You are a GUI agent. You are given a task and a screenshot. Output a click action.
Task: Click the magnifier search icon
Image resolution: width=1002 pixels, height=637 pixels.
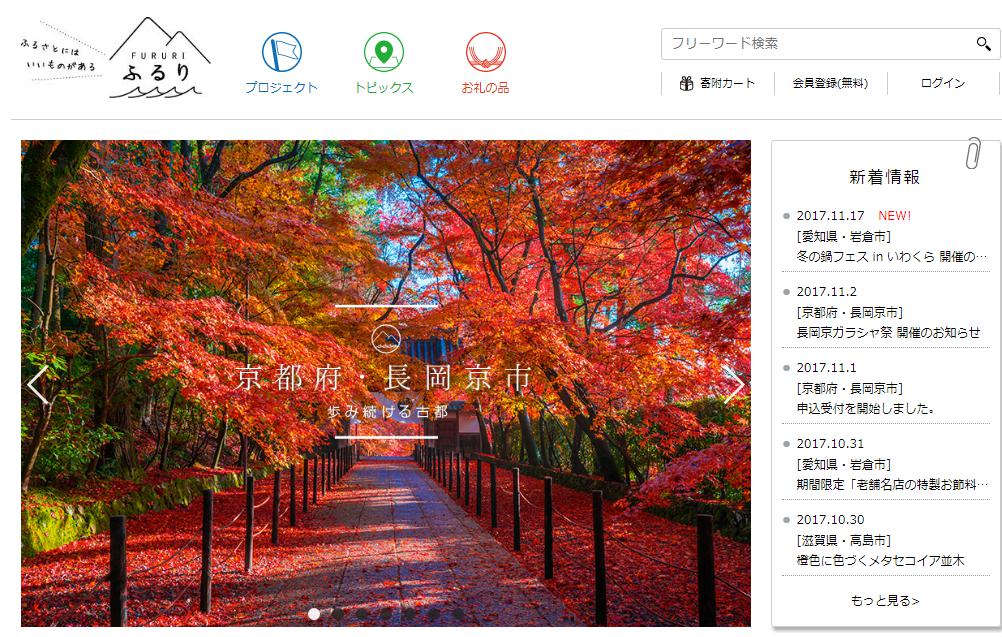983,43
